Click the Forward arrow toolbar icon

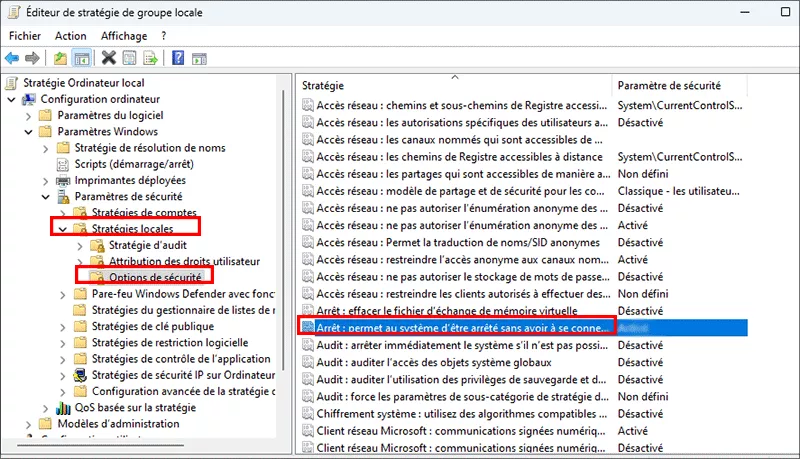click(x=32, y=58)
